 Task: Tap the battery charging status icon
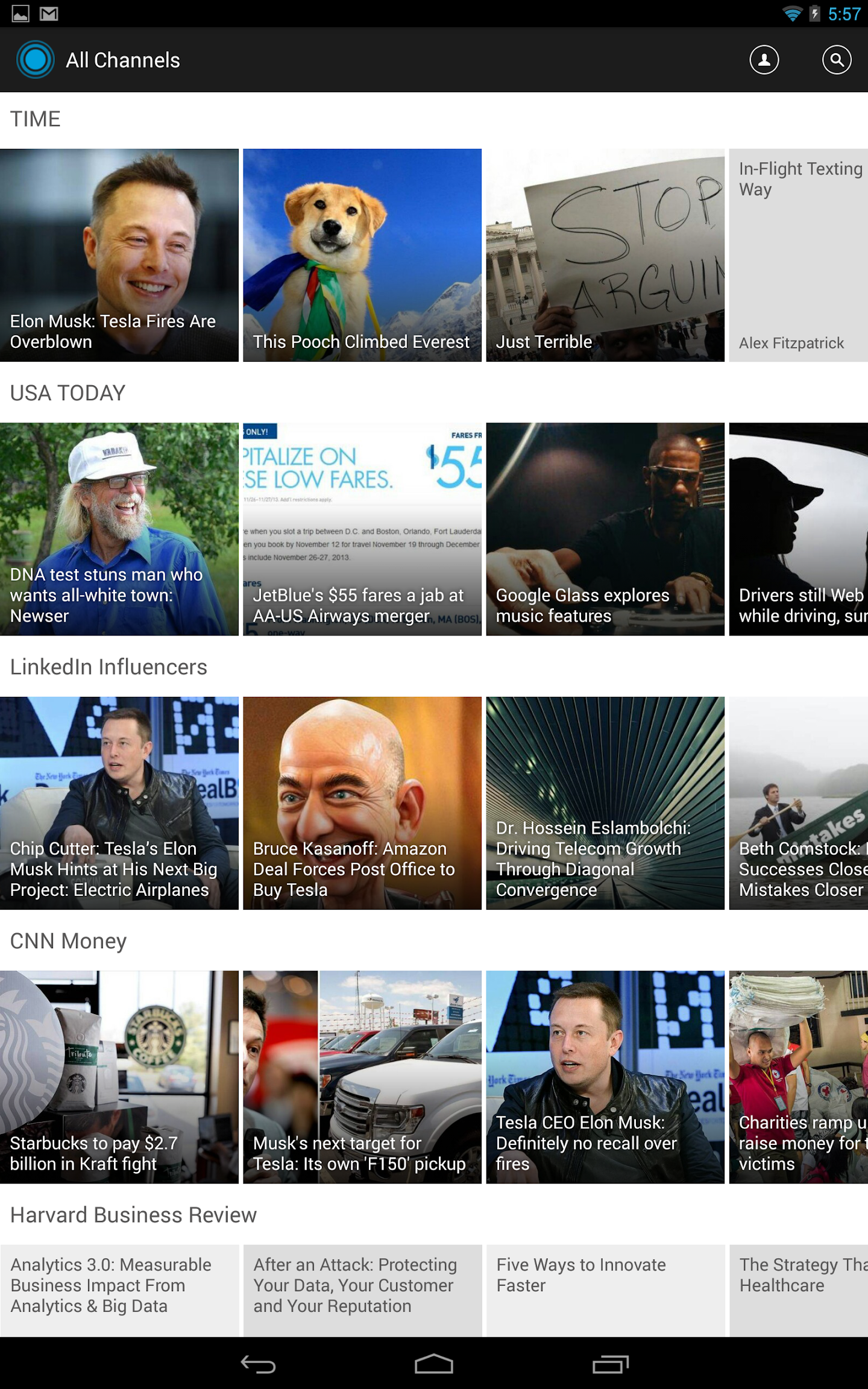[814, 13]
